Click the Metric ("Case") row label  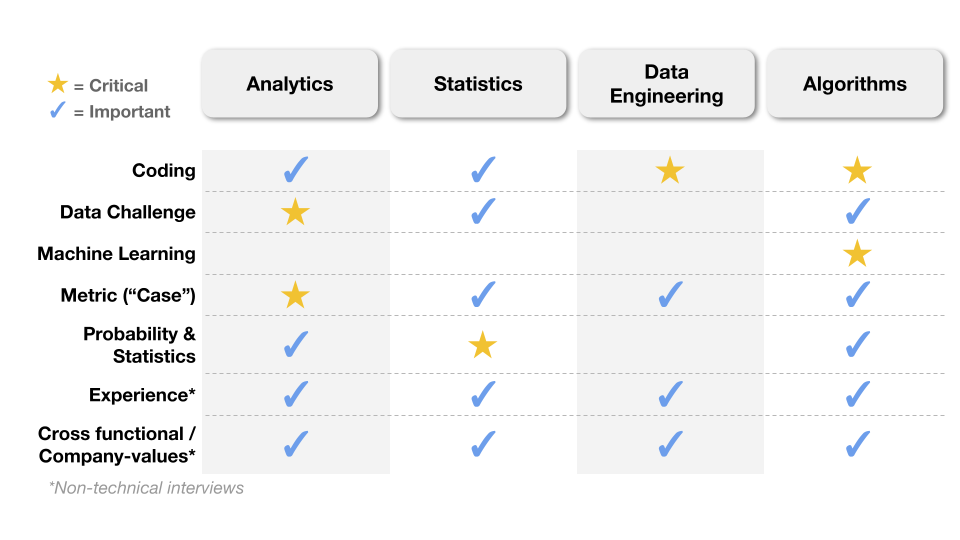point(128,295)
